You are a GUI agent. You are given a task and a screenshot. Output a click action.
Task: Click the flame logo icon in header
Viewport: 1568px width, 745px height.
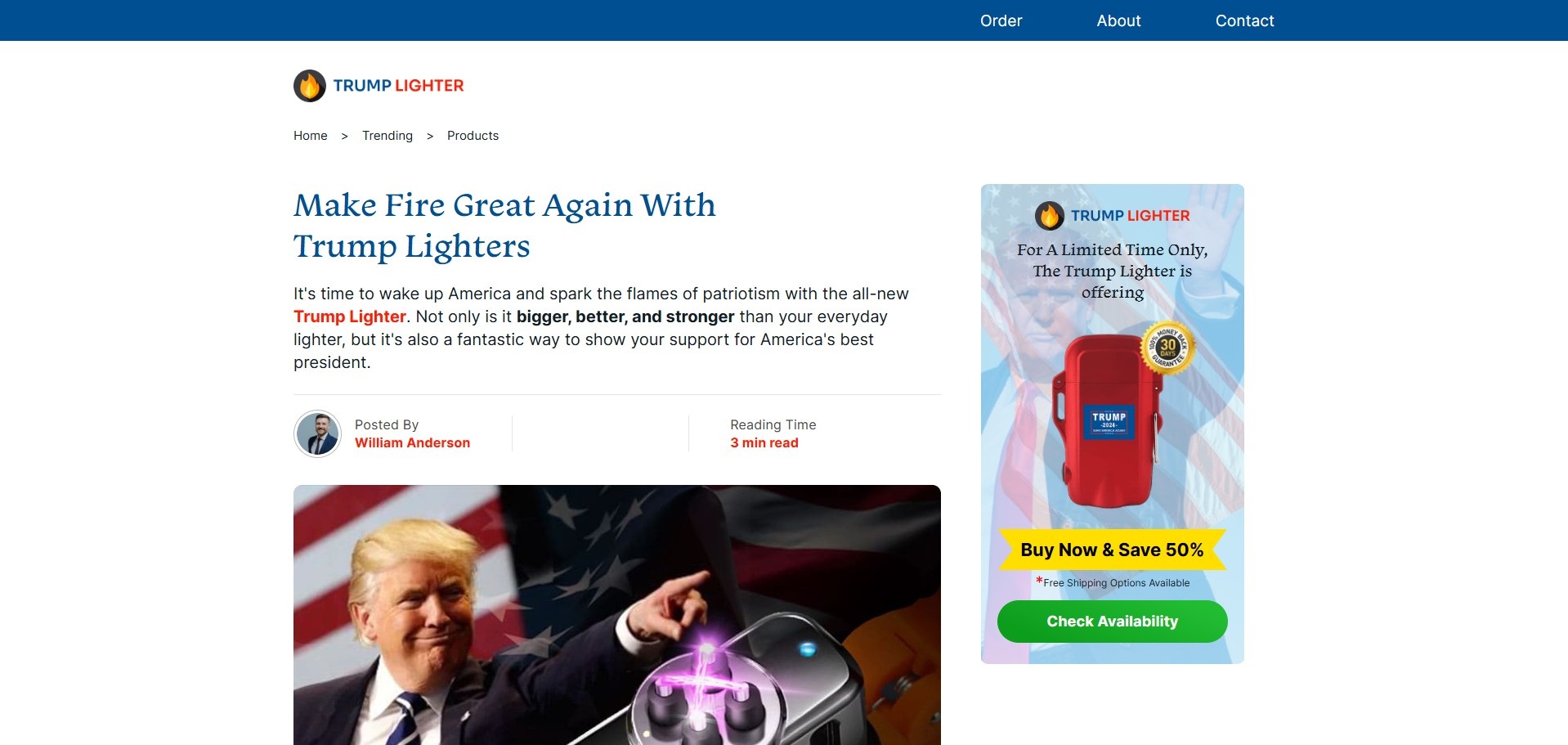point(310,86)
